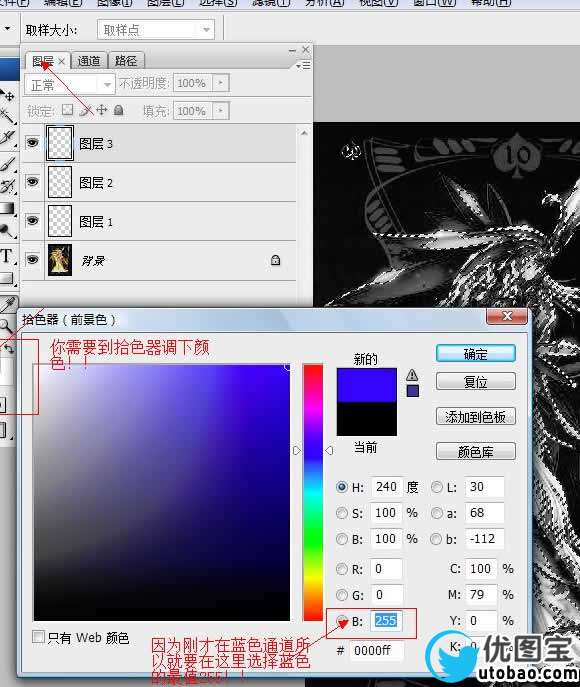580x687 pixels.
Task: Enable the 只有 Web 颜色 checkbox
Action: (x=39, y=637)
